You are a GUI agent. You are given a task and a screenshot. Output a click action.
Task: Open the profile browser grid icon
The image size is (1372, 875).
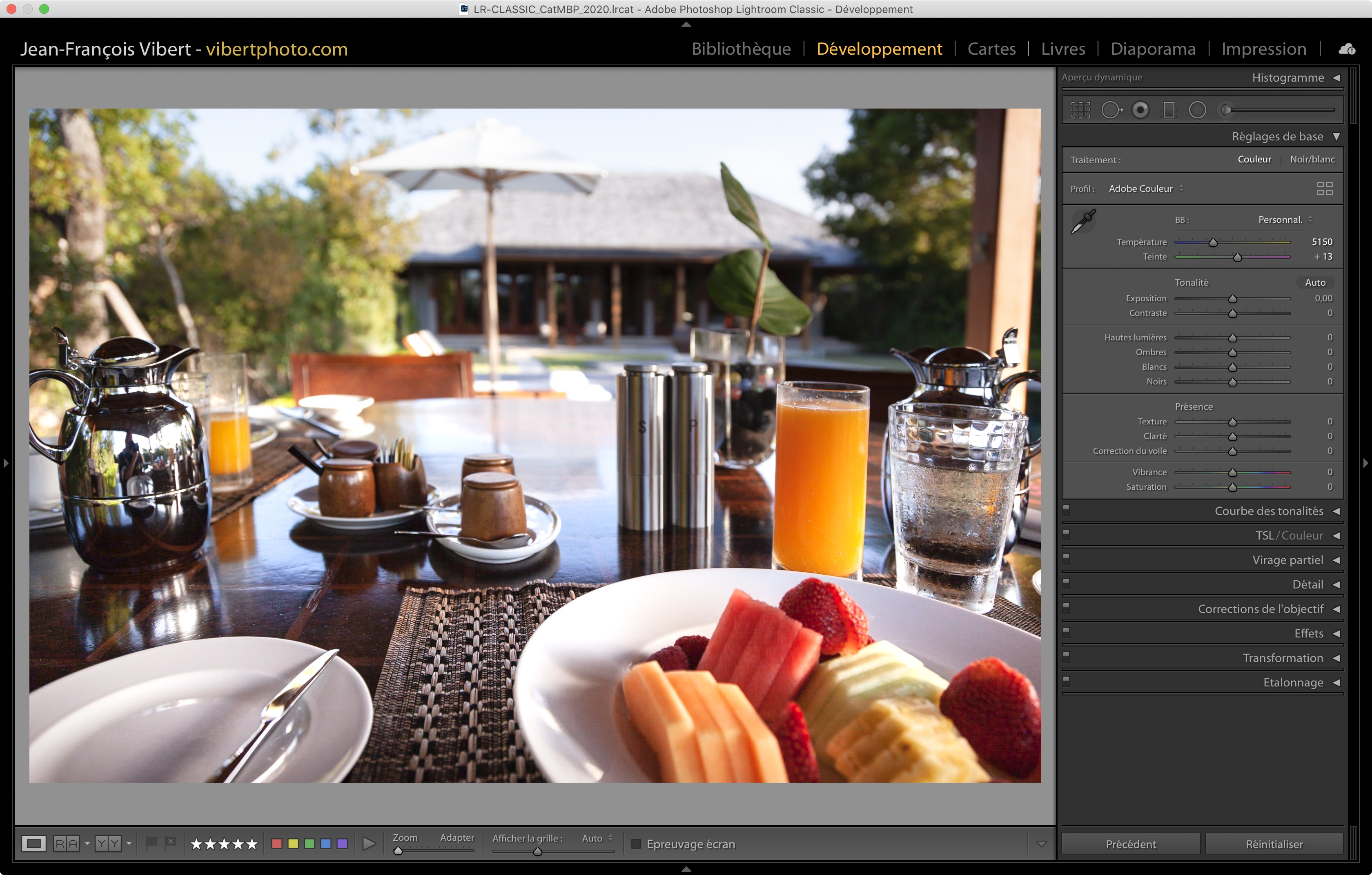pos(1325,189)
